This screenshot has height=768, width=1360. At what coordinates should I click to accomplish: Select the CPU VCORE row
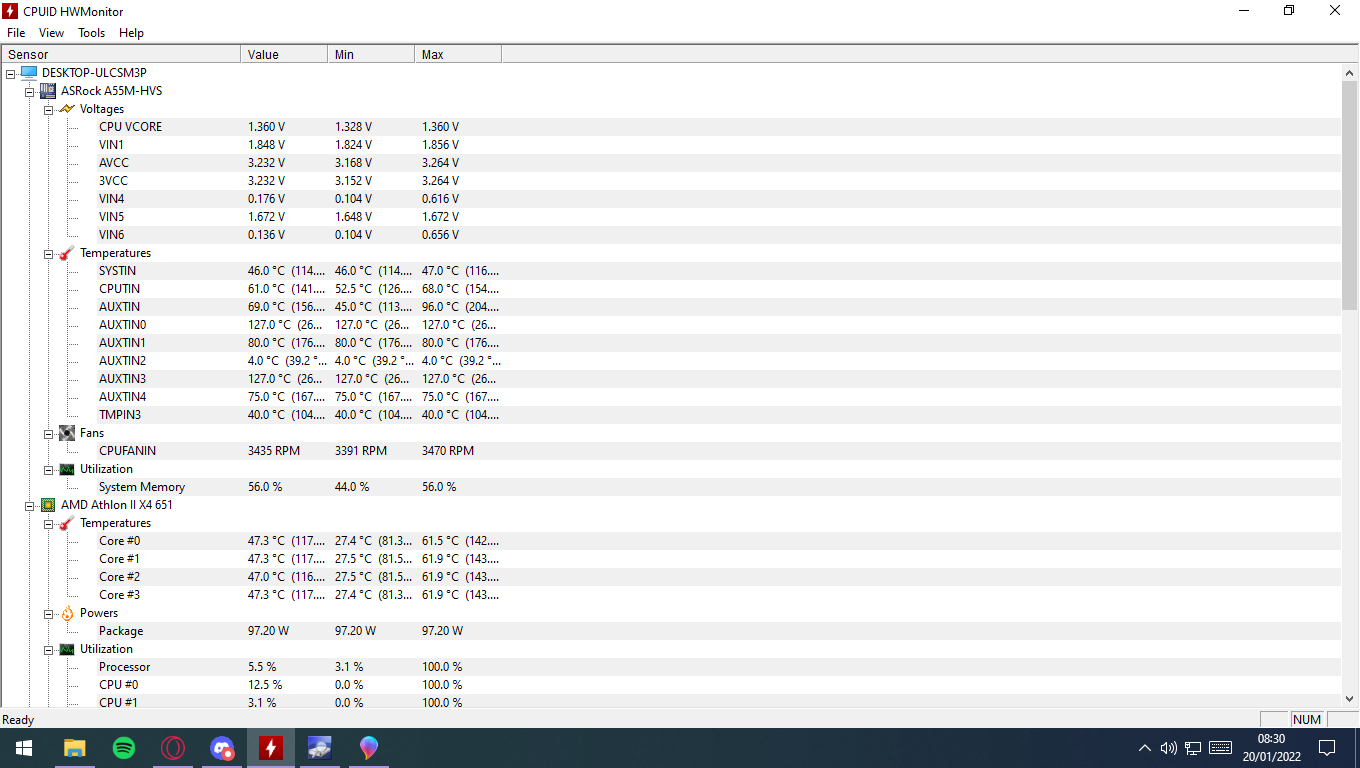click(671, 127)
